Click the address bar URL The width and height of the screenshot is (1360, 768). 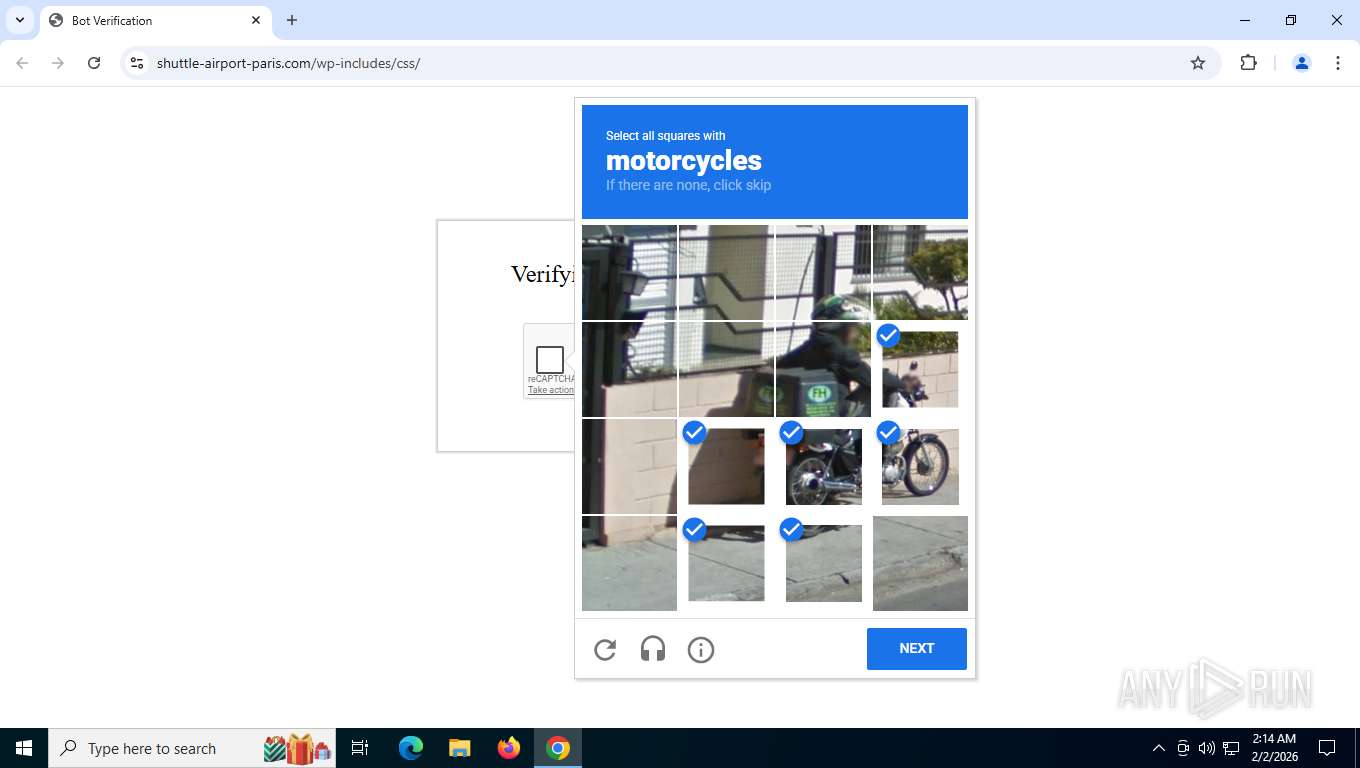(x=288, y=63)
